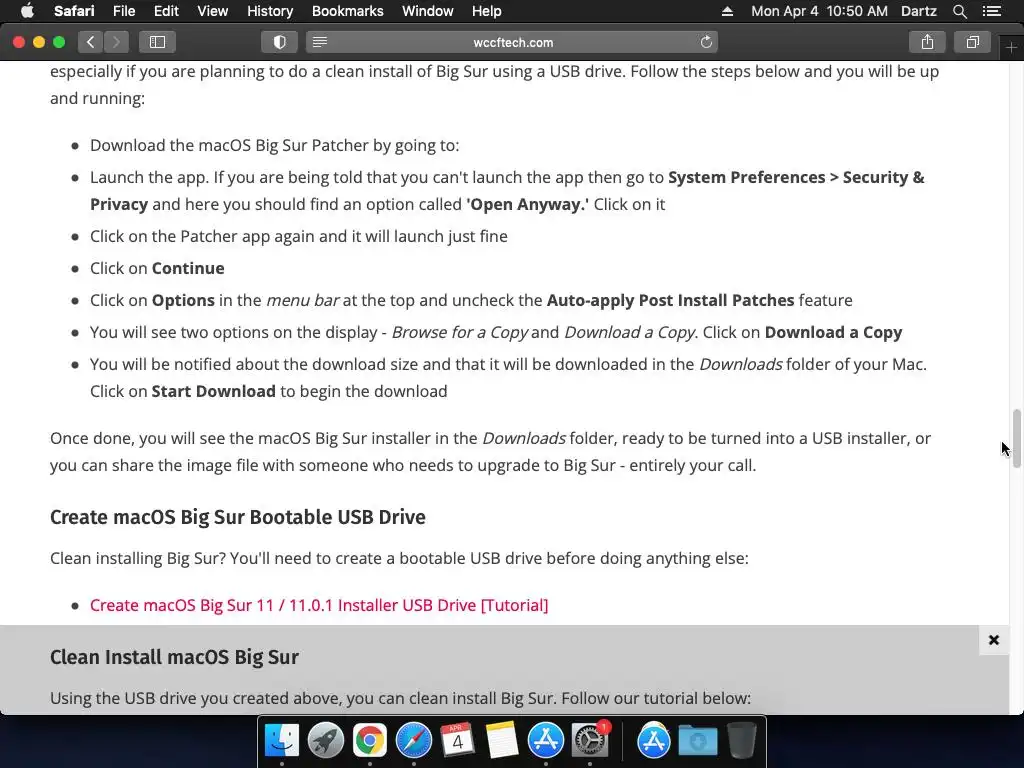Open Create macOS Big Sur Installer USB Drive tutorial link

pyautogui.click(x=319, y=605)
